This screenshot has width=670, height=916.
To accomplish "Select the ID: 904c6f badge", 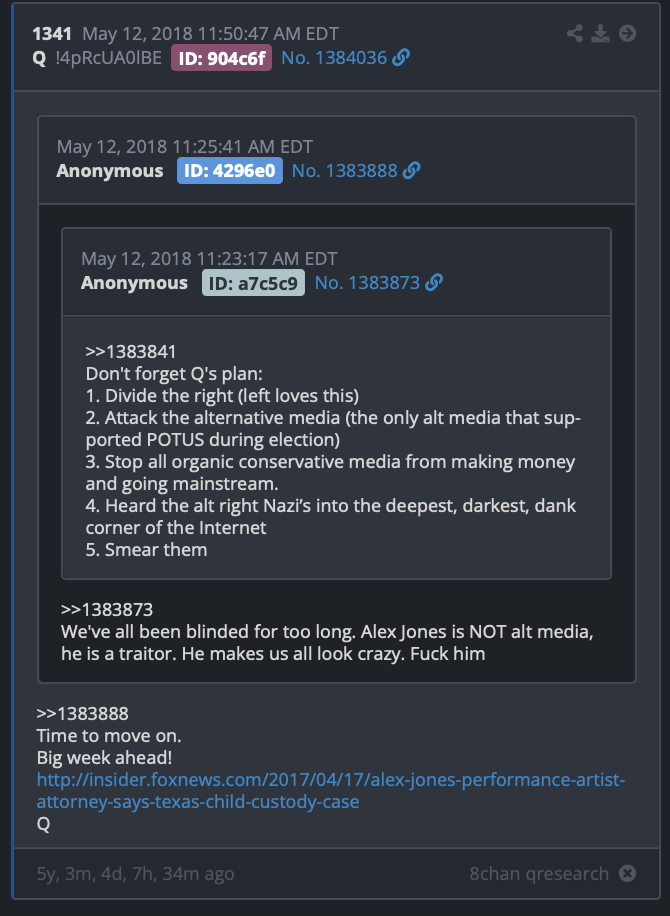I will point(221,58).
